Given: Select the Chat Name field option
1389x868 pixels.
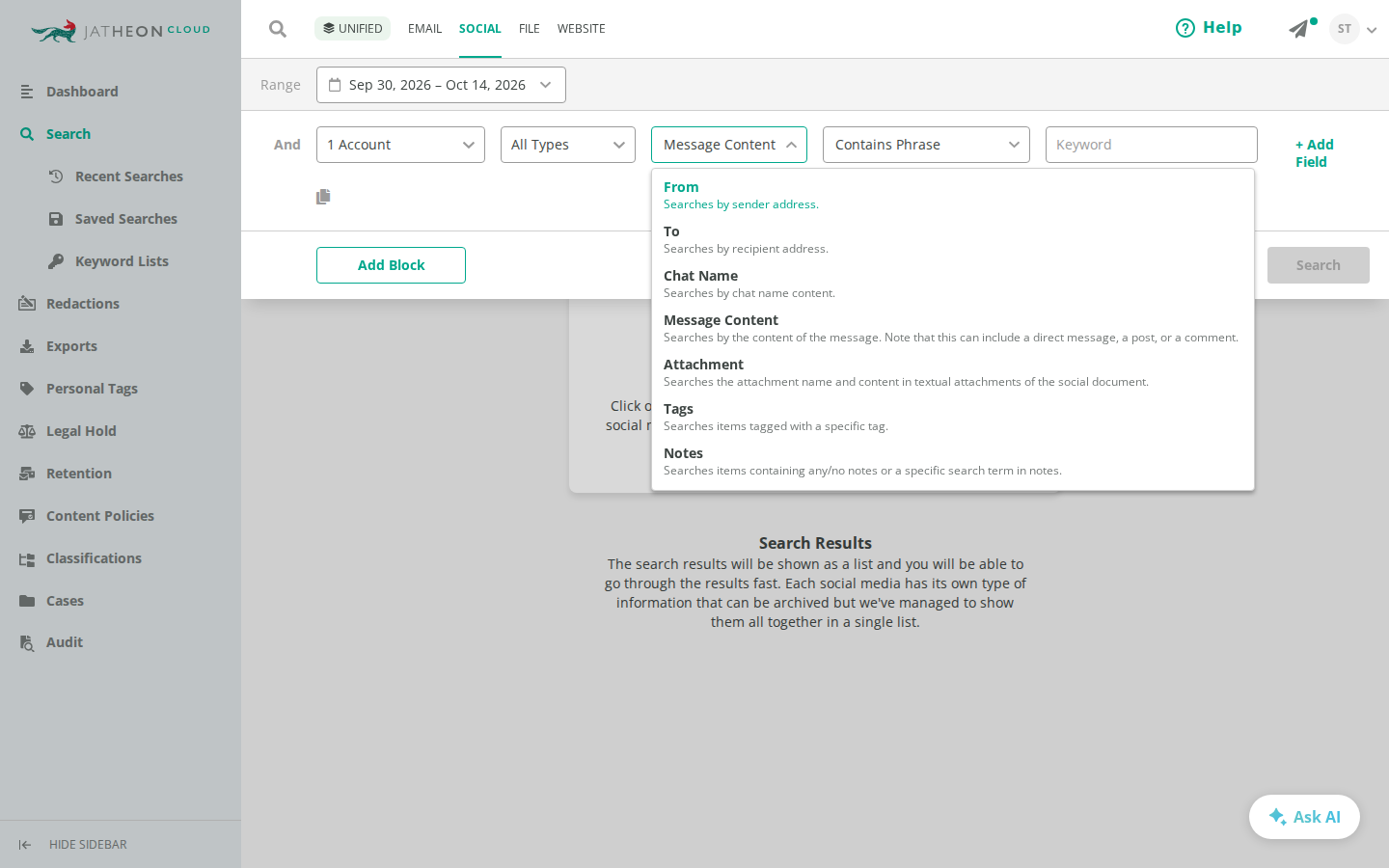Looking at the screenshot, I should pos(953,284).
